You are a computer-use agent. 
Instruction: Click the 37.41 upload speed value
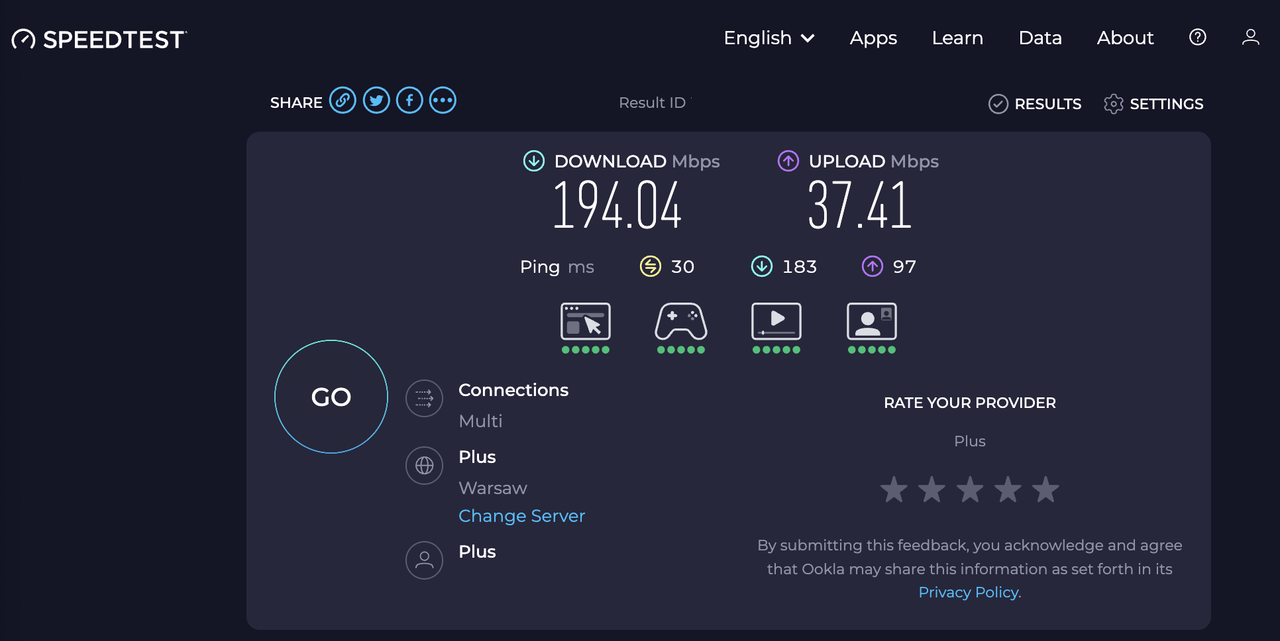point(860,205)
